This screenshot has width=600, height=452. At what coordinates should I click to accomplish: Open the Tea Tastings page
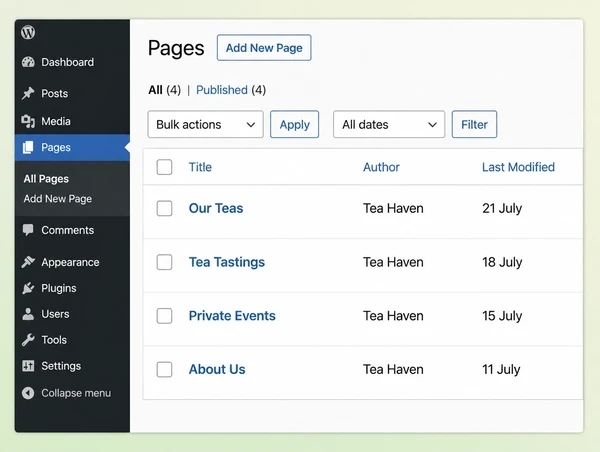(x=227, y=262)
